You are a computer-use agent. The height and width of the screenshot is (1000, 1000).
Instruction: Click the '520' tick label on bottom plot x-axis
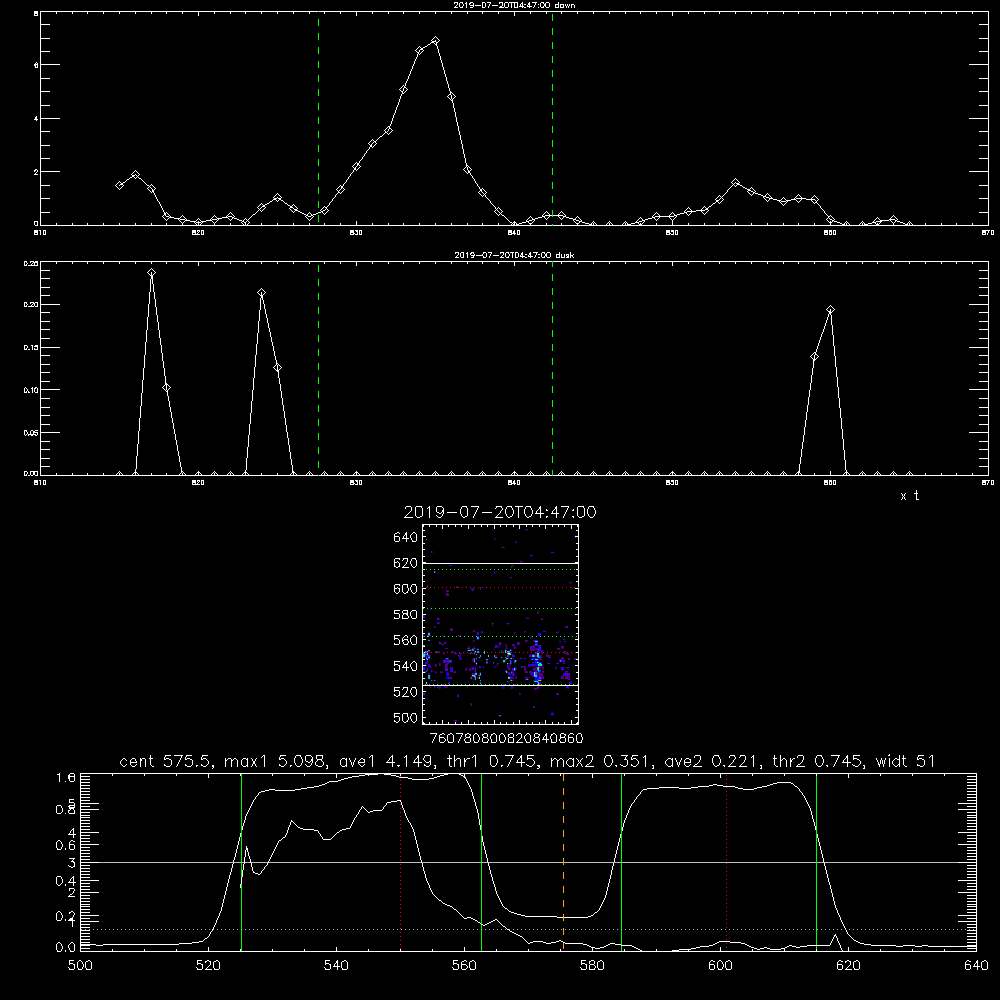(208, 966)
